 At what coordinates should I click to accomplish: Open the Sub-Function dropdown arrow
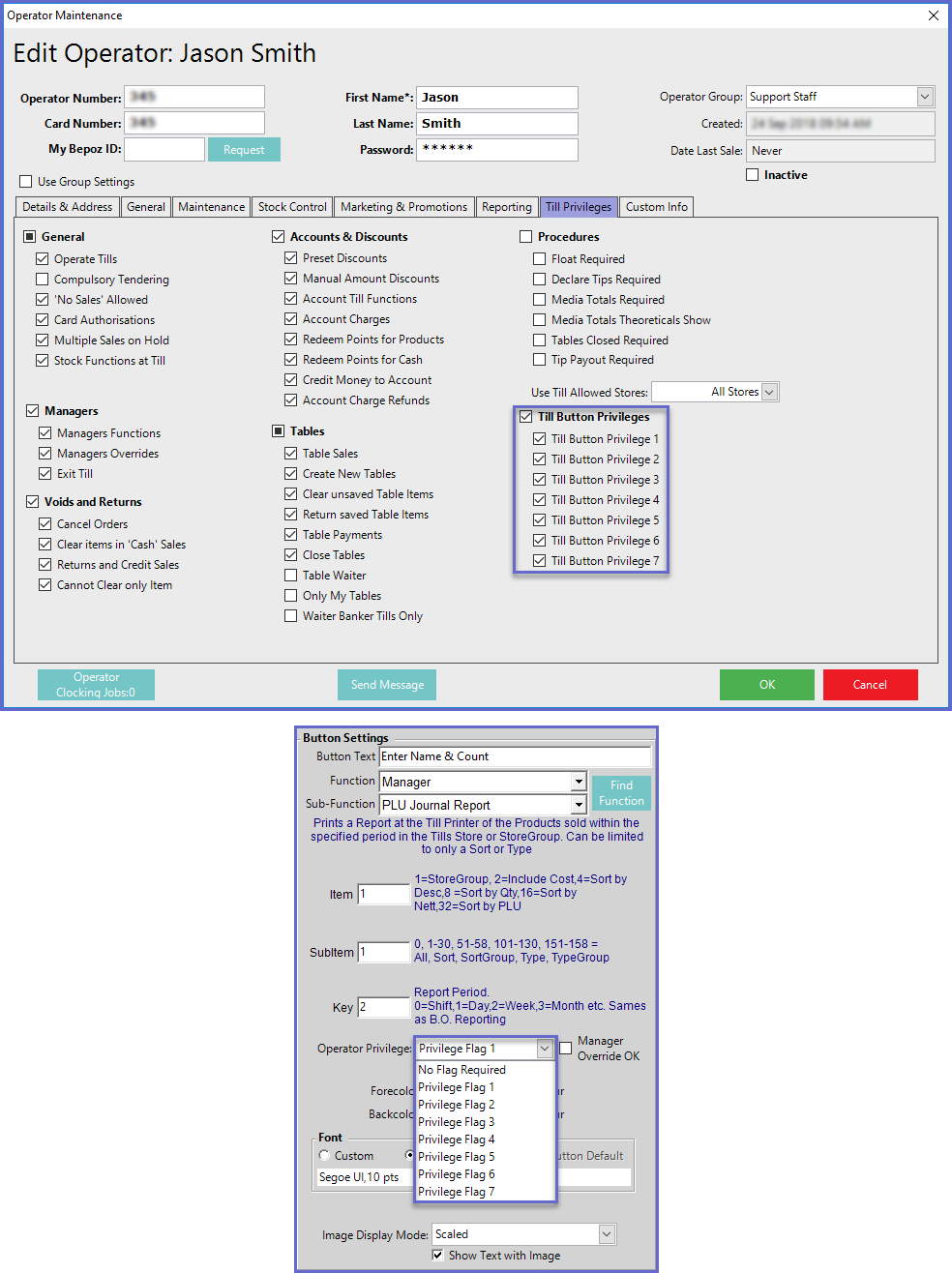point(579,805)
